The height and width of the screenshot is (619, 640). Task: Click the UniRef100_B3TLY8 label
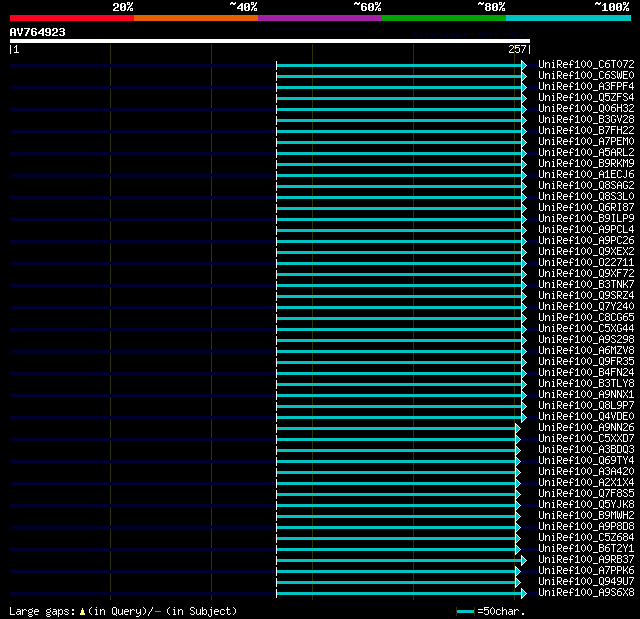(586, 384)
